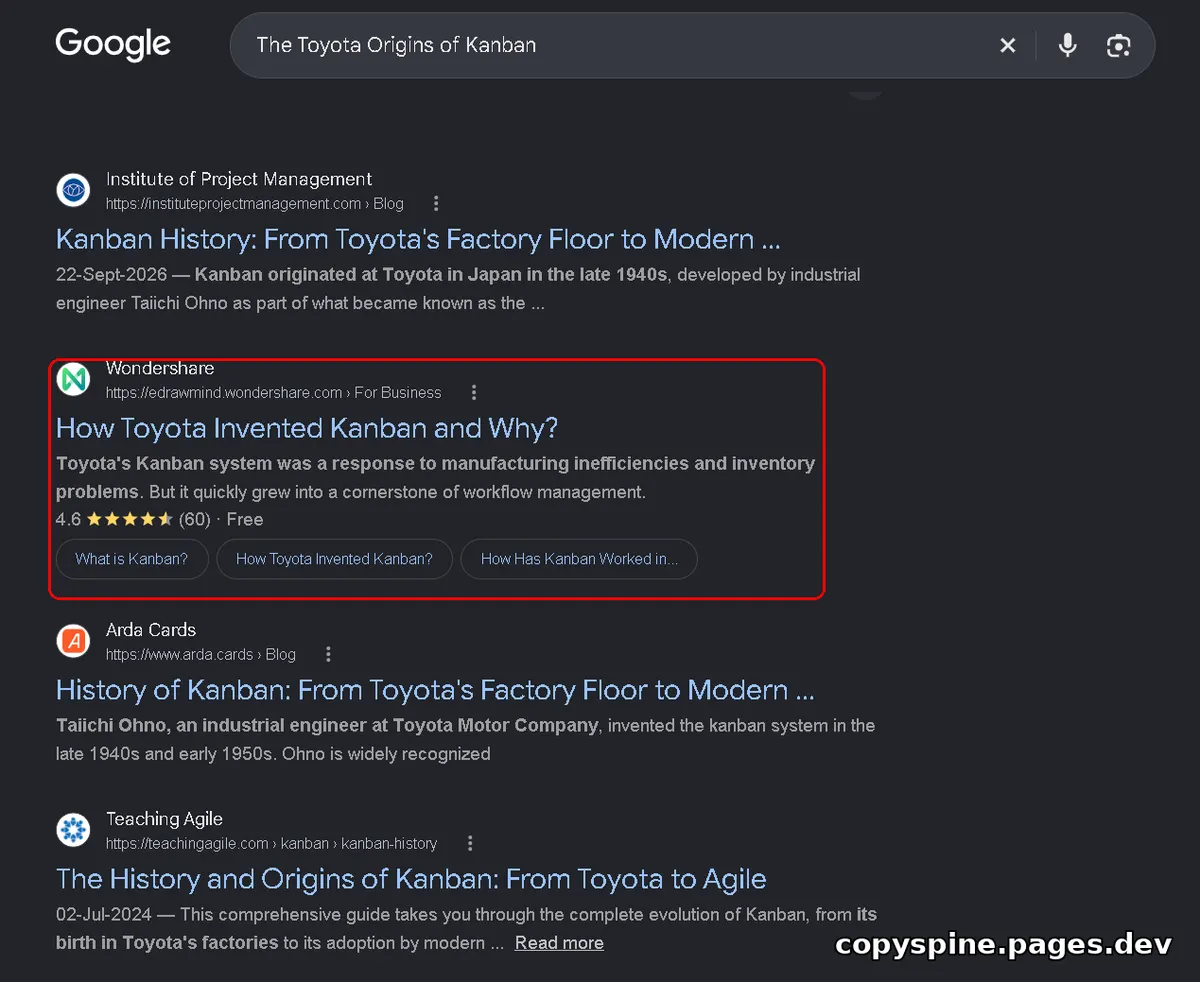Click the edrawmind.wondershare.com URL breadcrumb
The height and width of the screenshot is (982, 1200).
pyautogui.click(x=274, y=393)
